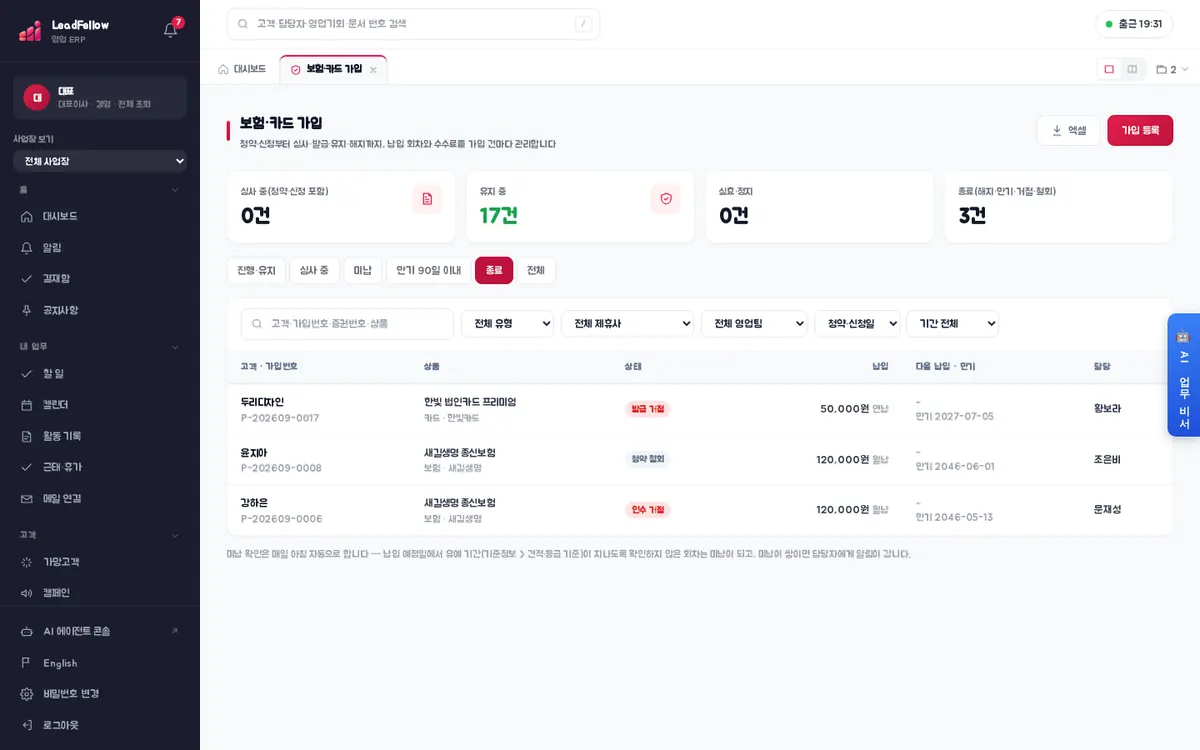Click the bell icon beside 알림 in the sidebar
This screenshot has width=1200, height=750.
[27, 247]
